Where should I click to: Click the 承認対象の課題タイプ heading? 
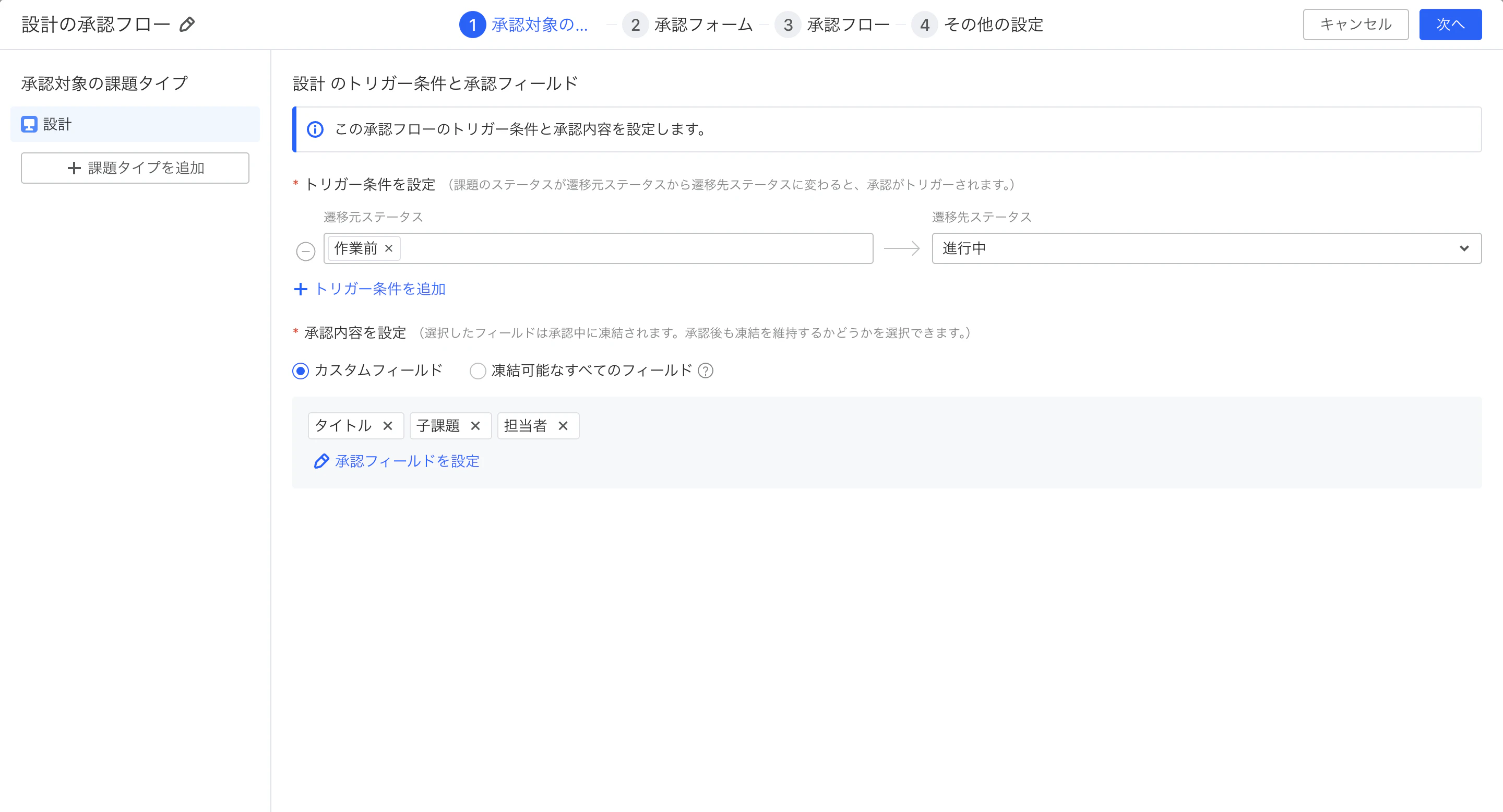click(105, 83)
